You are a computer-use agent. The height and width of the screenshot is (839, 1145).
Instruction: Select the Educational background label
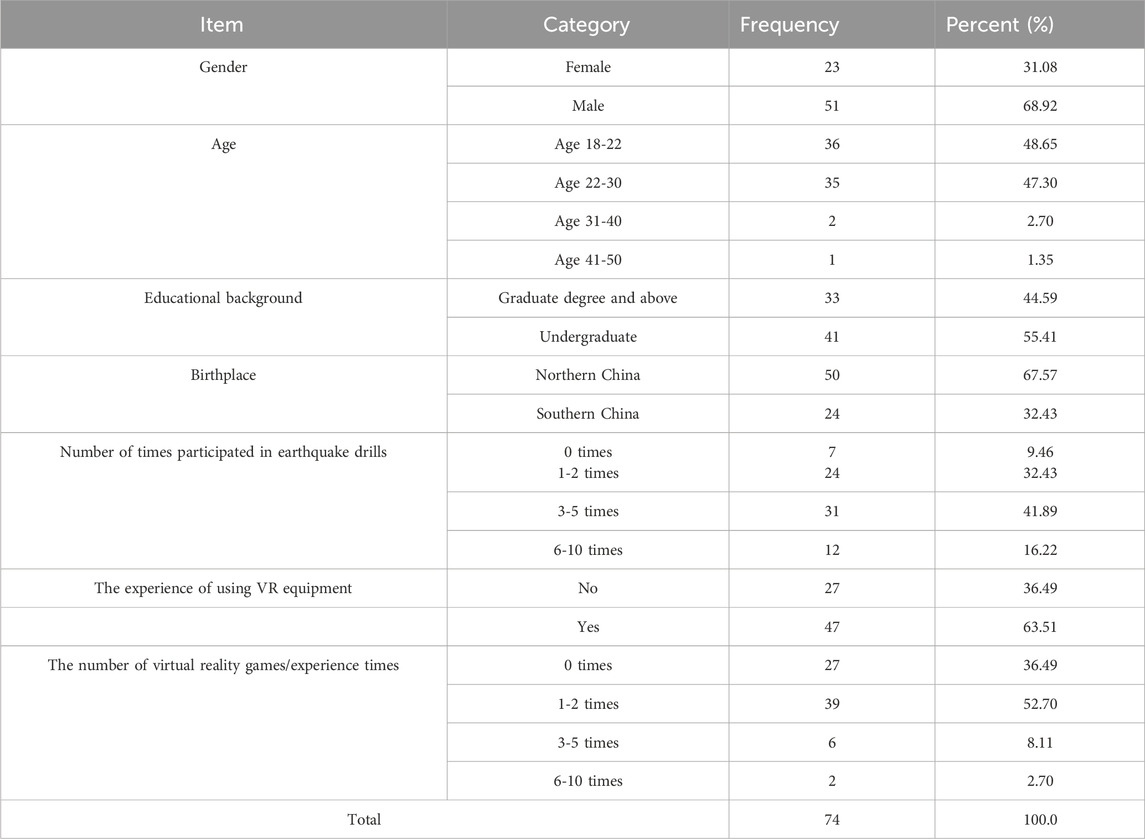[x=222, y=298]
